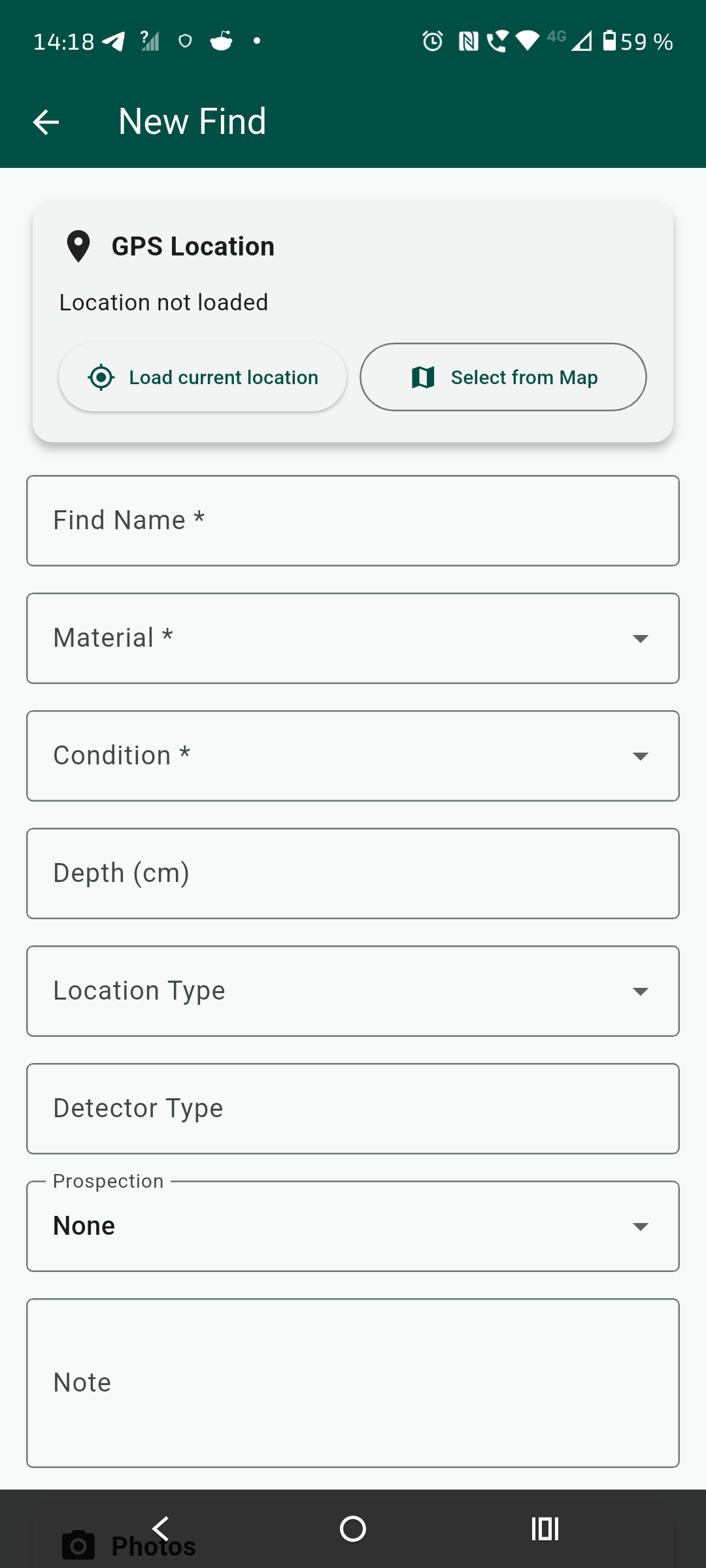Image resolution: width=706 pixels, height=1568 pixels.
Task: Tap the Location not loaded text
Action: click(163, 302)
